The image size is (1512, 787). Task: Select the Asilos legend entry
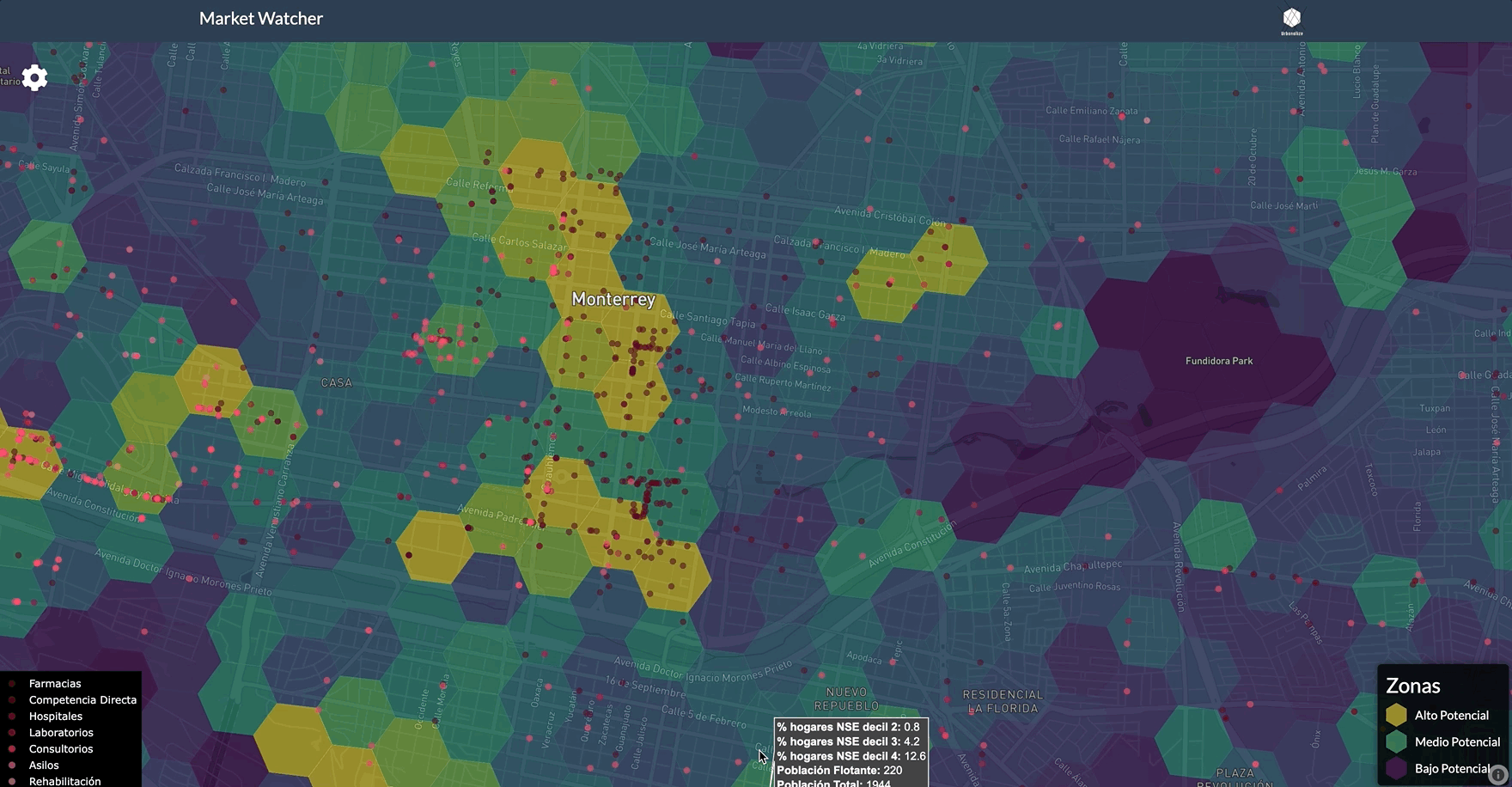(44, 766)
